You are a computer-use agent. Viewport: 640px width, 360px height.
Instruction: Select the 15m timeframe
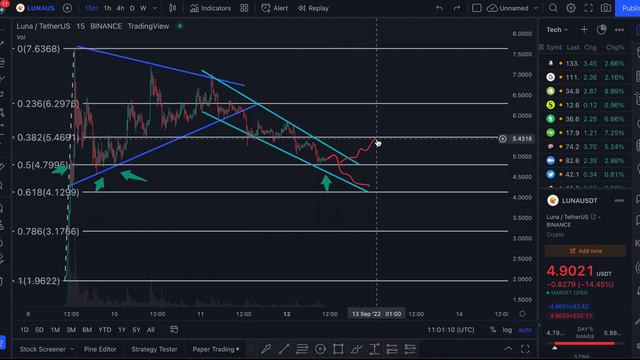tap(91, 8)
